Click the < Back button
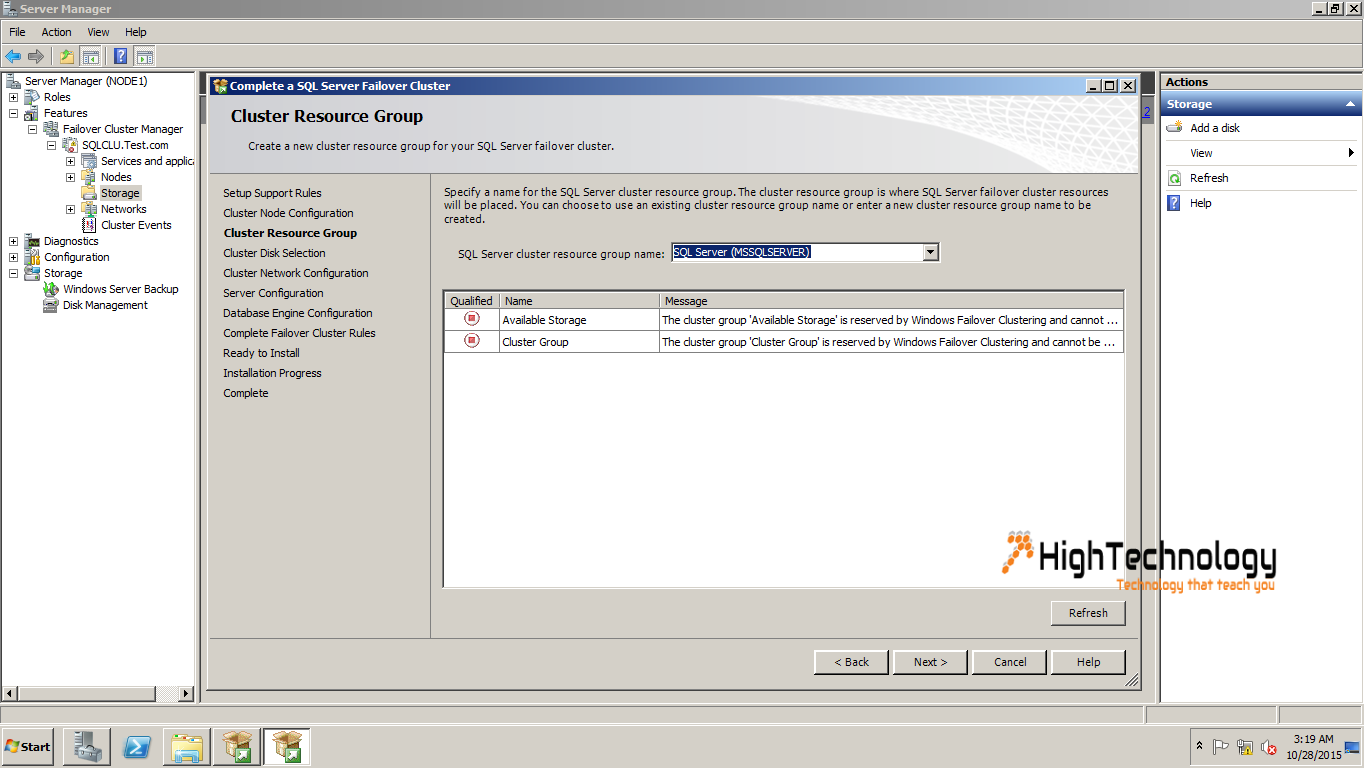This screenshot has width=1364, height=768. pyautogui.click(x=849, y=662)
